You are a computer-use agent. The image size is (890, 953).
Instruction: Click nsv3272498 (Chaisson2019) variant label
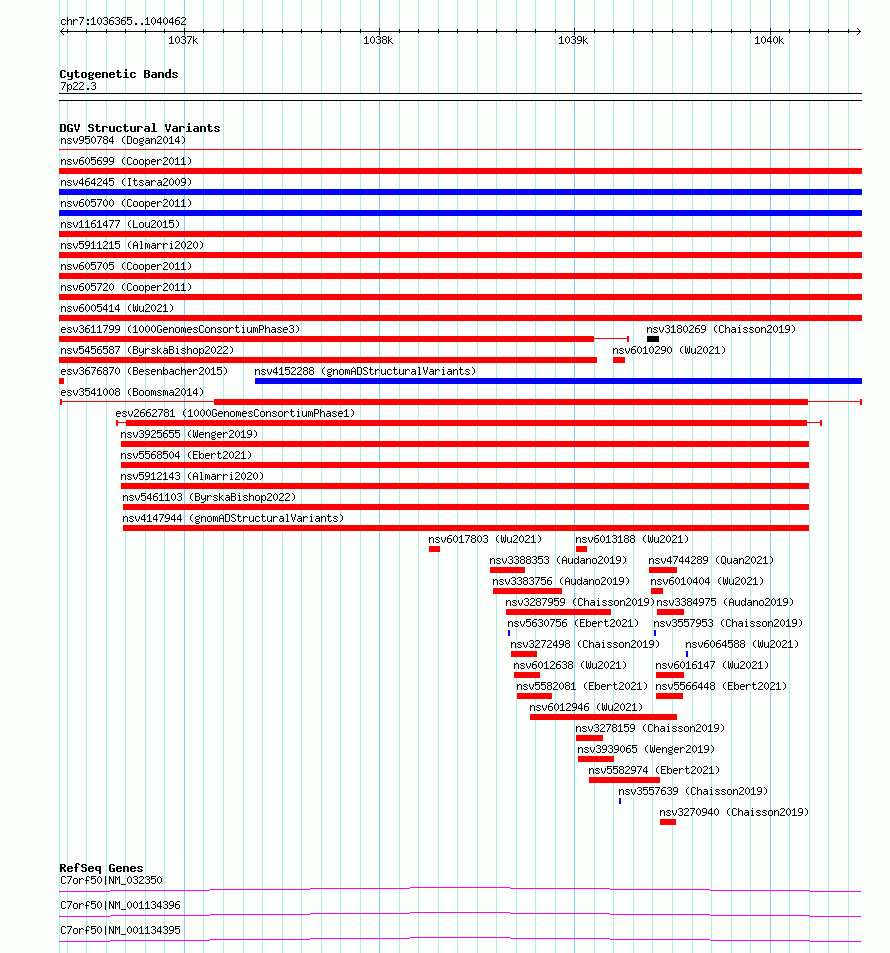(585, 644)
